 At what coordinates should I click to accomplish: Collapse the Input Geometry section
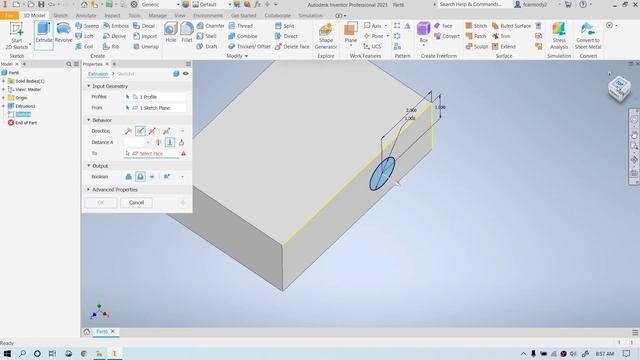point(89,86)
